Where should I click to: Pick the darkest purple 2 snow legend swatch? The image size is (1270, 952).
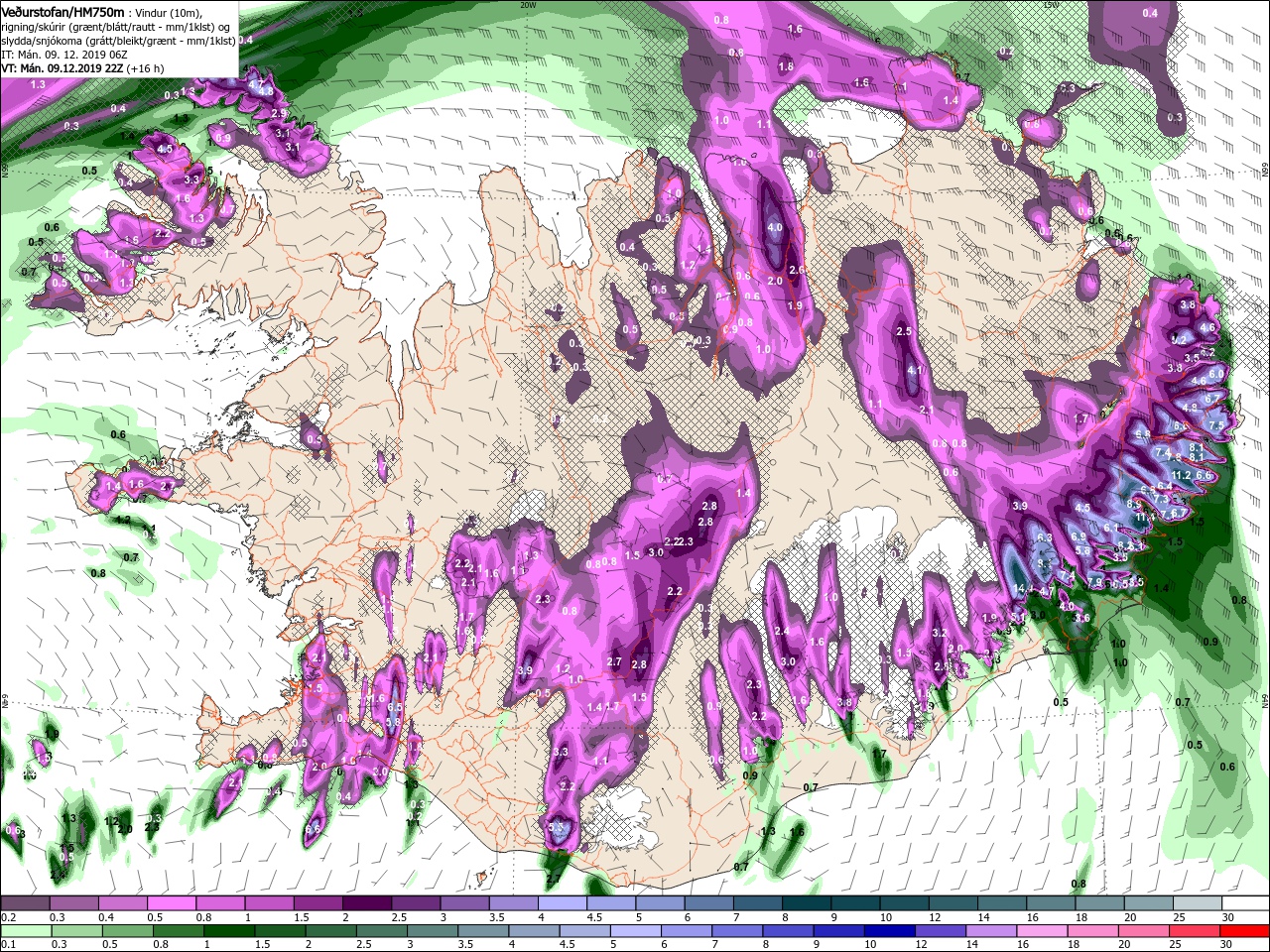coord(366,903)
